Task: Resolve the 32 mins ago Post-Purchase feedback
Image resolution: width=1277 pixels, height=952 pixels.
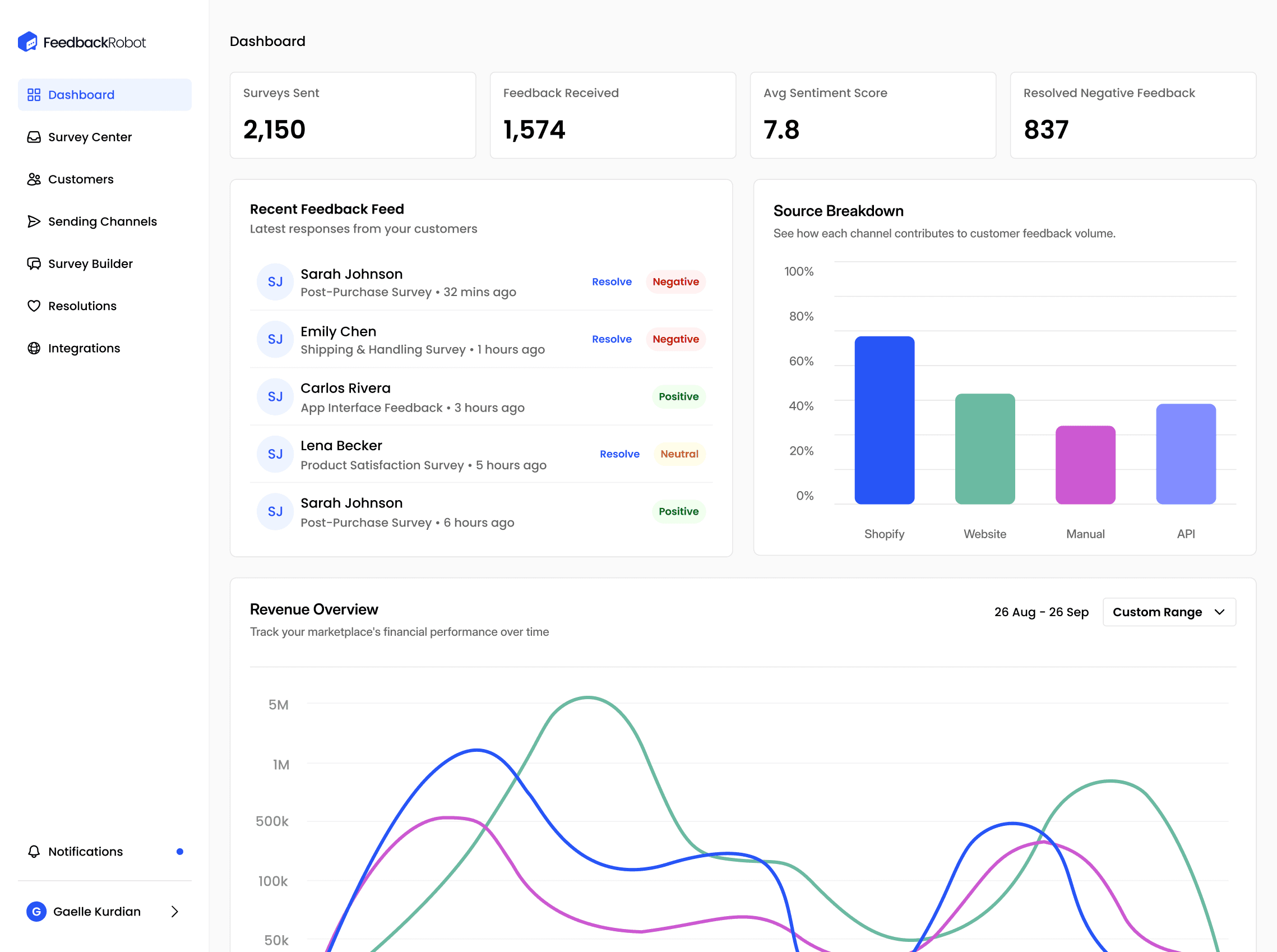Action: coord(612,282)
